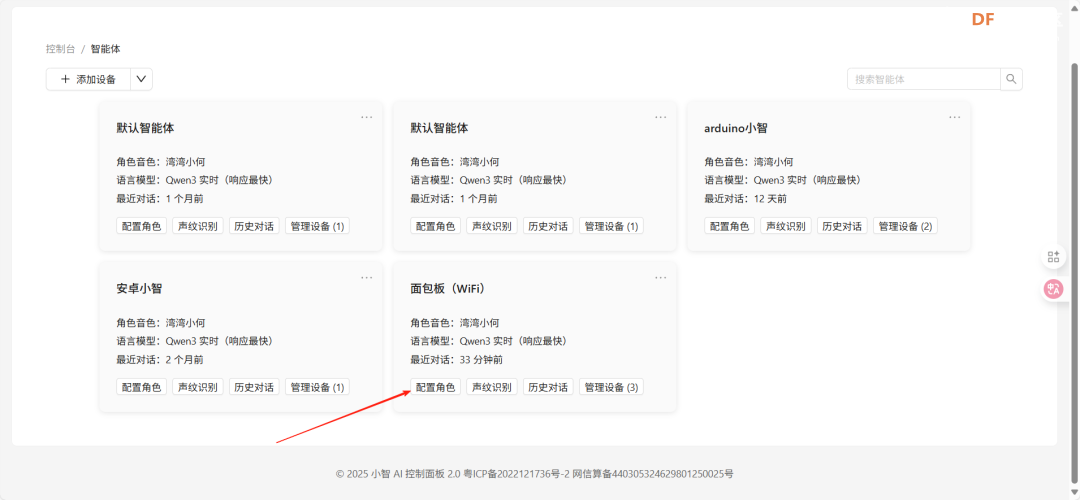Open 配置角色 for 面包板（WiFi）
This screenshot has height=500, width=1080.
pos(435,387)
